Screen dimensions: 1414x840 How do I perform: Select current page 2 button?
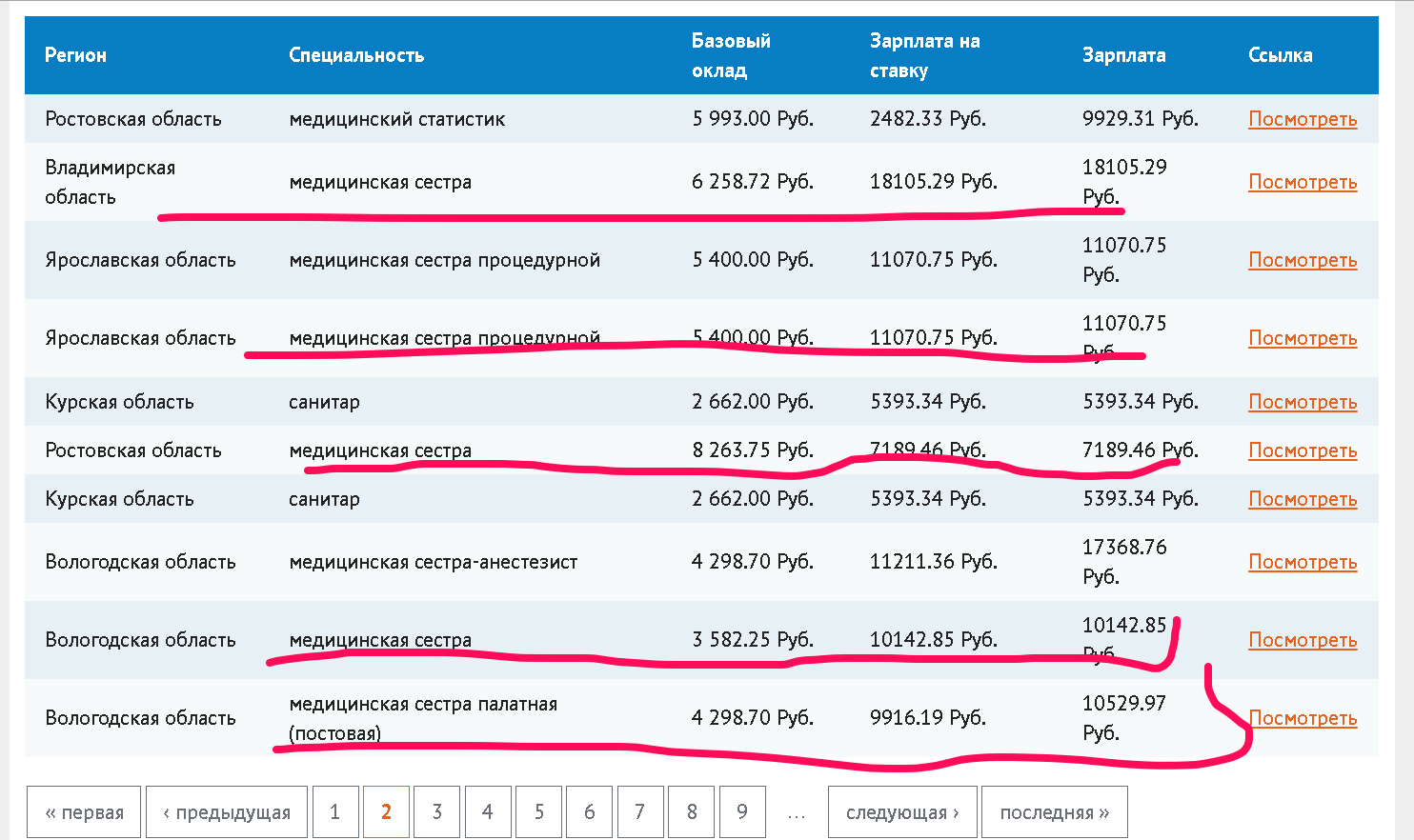point(386,812)
